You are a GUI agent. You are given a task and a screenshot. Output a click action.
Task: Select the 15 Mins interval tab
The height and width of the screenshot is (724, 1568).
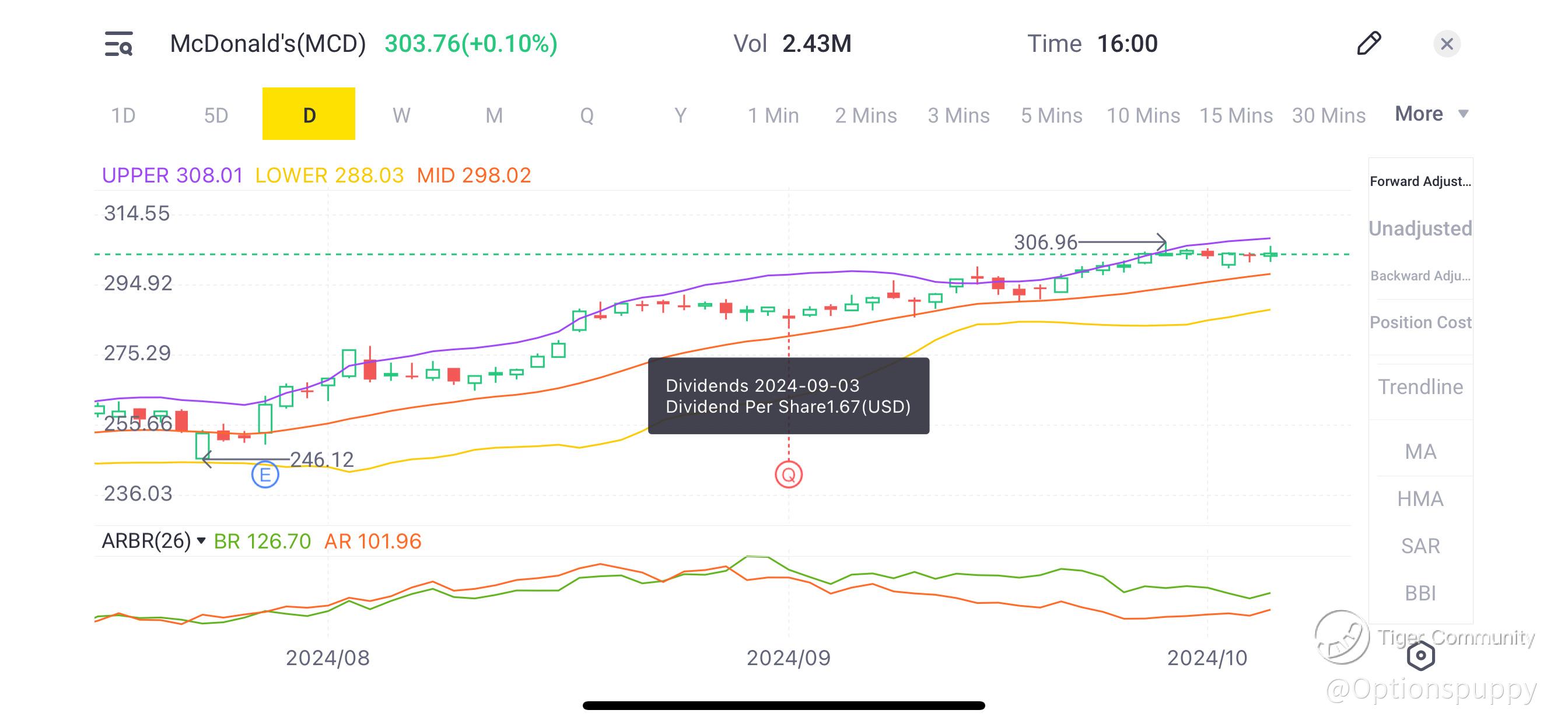pyautogui.click(x=1235, y=115)
